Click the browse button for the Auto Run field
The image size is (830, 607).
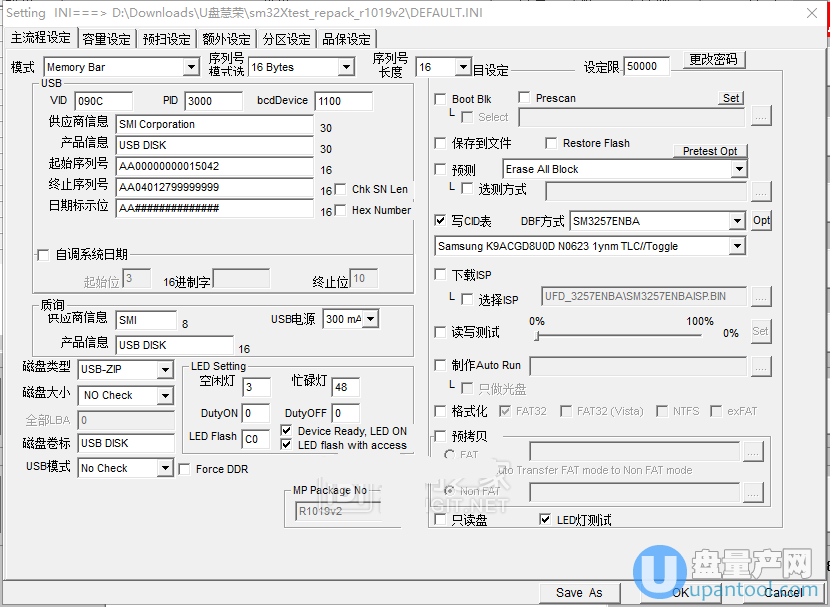(761, 366)
